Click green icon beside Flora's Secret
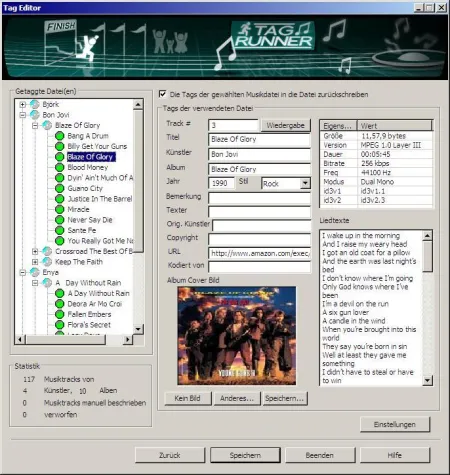 60,325
